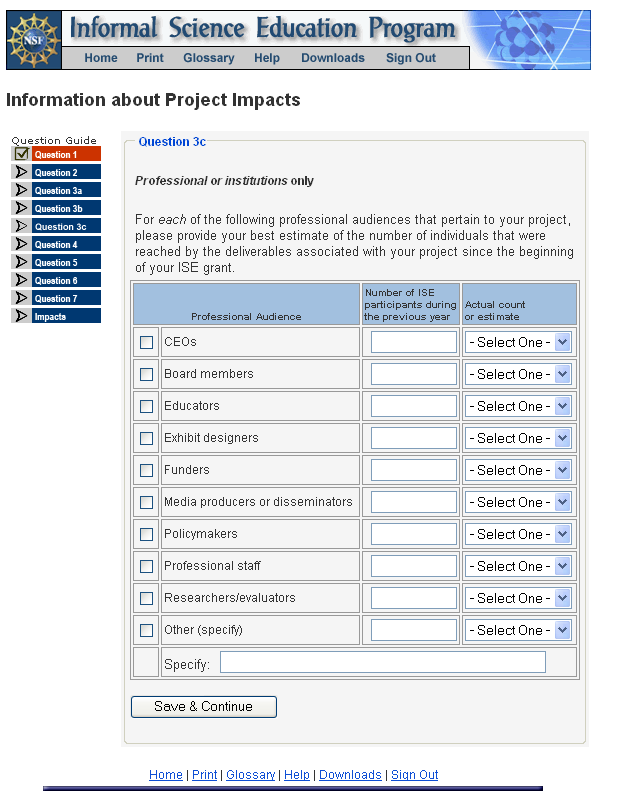Click the arrow icon beside Question 3a
Screen dimensions: 623x805
21,190
